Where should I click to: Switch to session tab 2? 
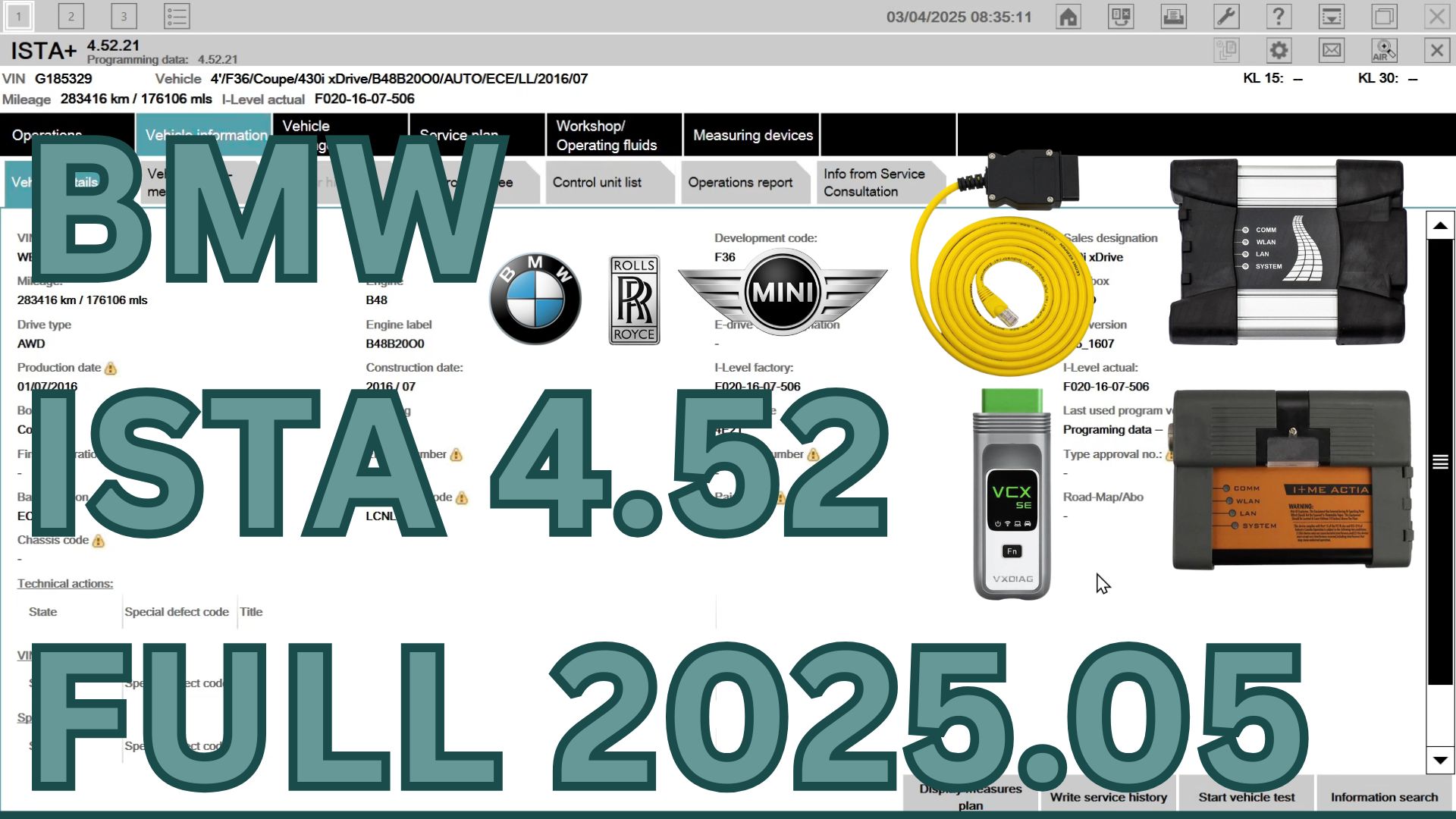pos(71,17)
